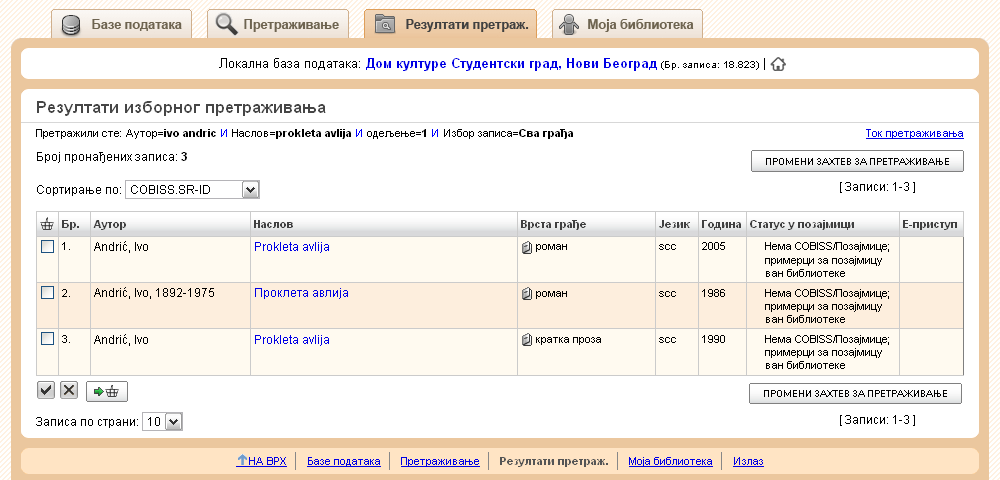The height and width of the screenshot is (480, 1000).
Task: Open the Записа по страни dropdown
Action: [163, 421]
